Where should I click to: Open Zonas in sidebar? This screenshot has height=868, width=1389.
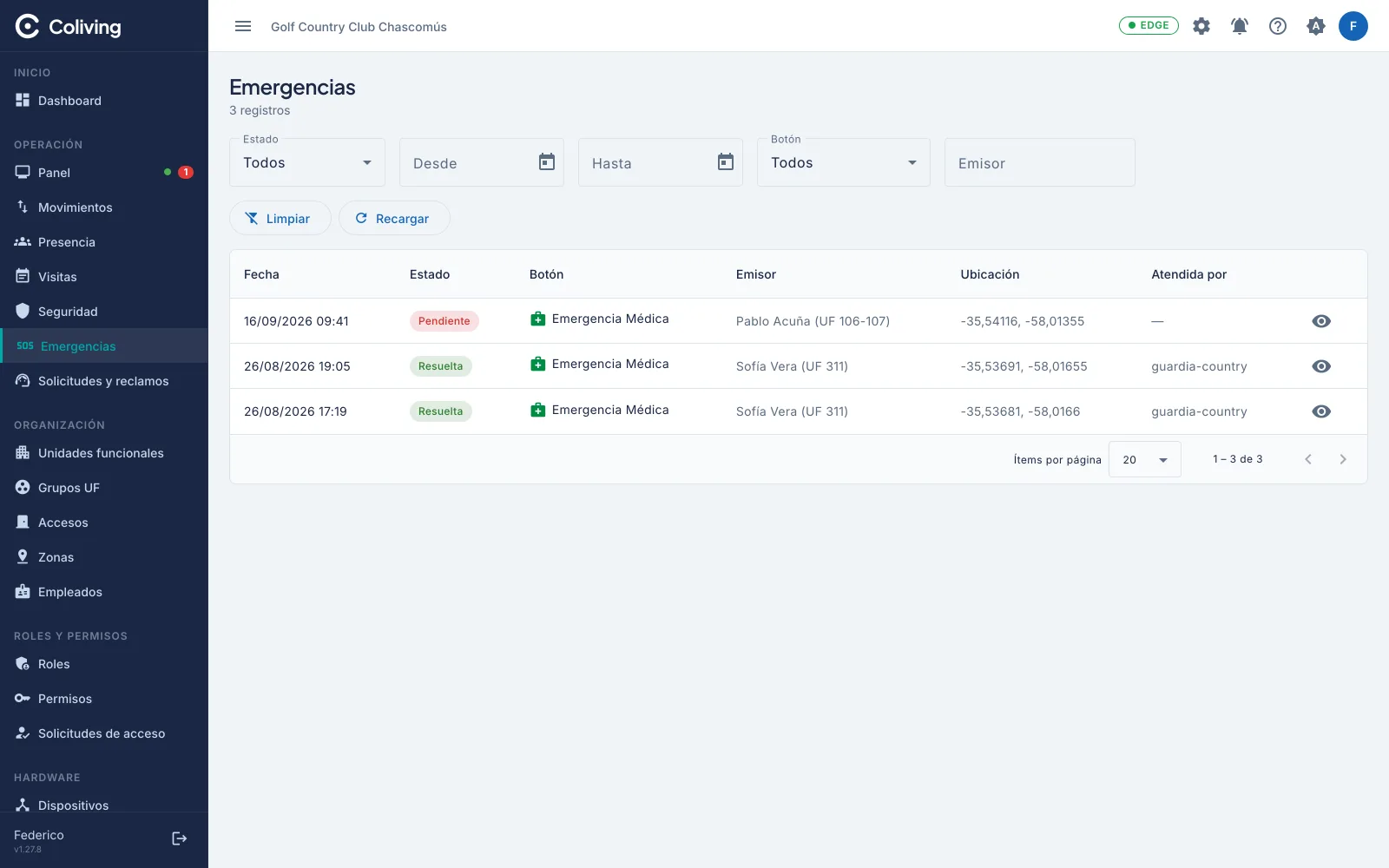click(x=104, y=557)
